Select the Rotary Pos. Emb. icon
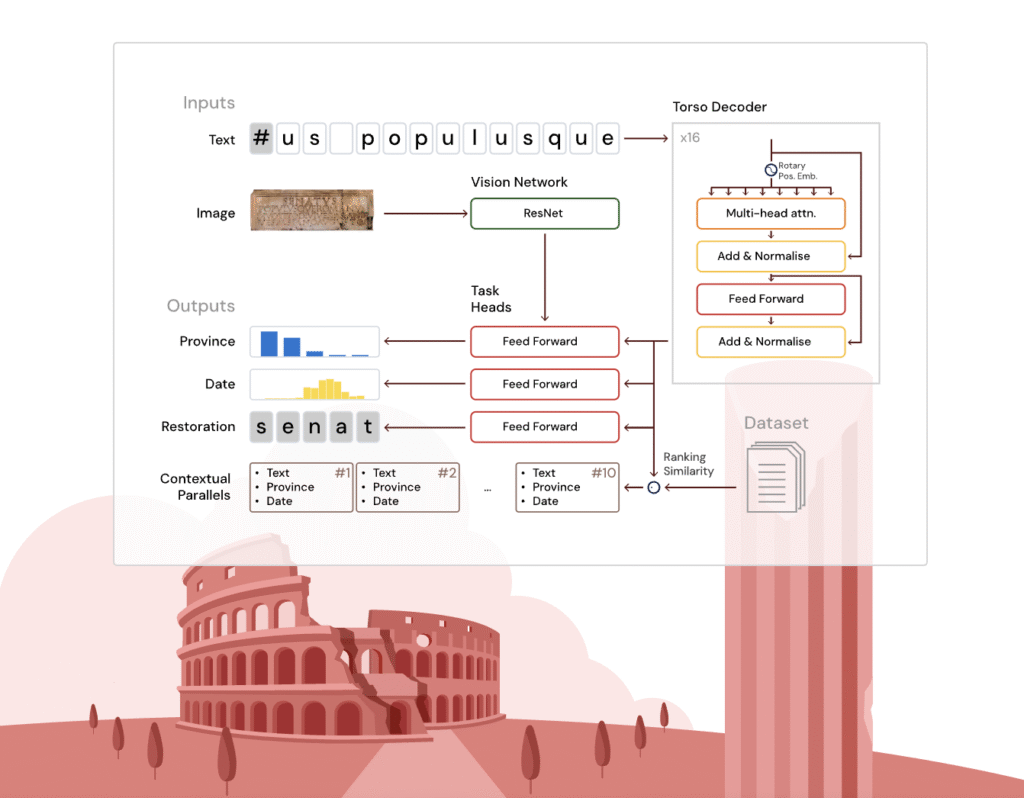 [770, 169]
